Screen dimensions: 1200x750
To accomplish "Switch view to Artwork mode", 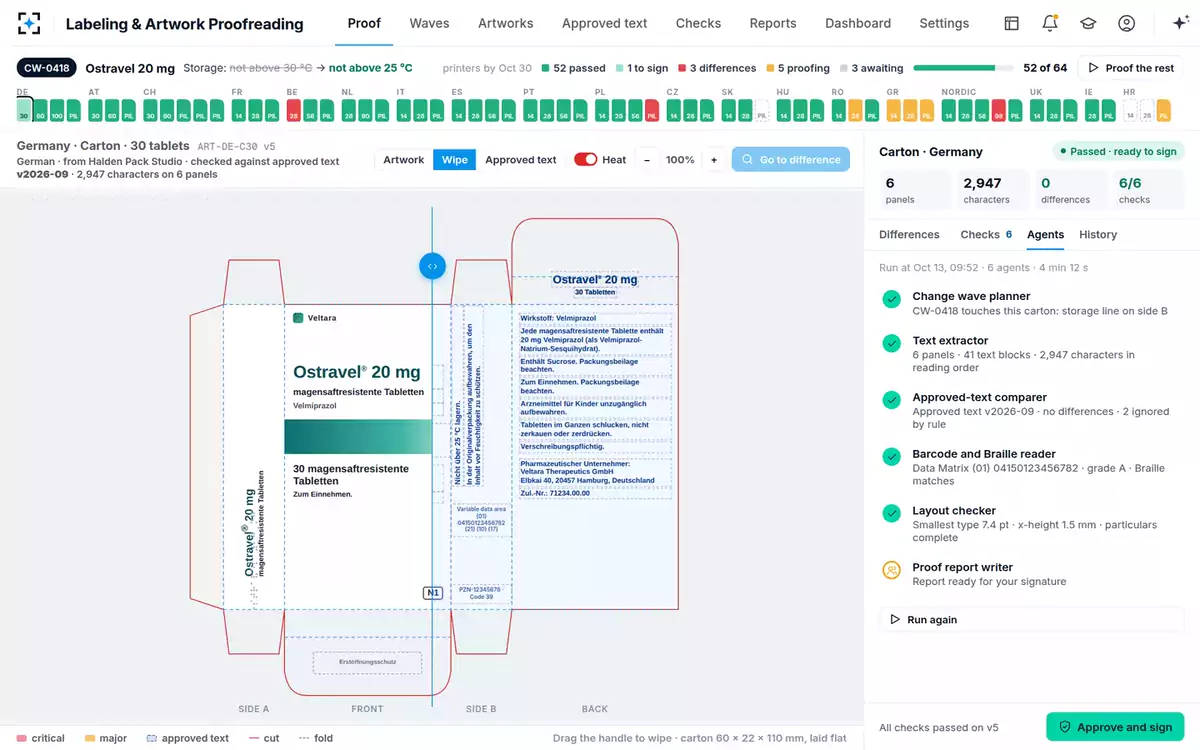I will click(404, 160).
